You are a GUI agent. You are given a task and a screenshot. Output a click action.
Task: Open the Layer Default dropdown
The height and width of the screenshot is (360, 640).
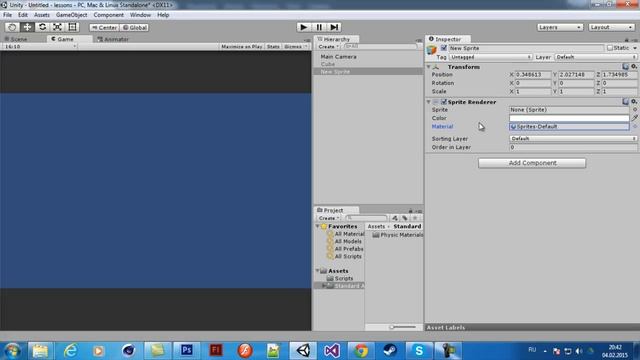[596, 57]
